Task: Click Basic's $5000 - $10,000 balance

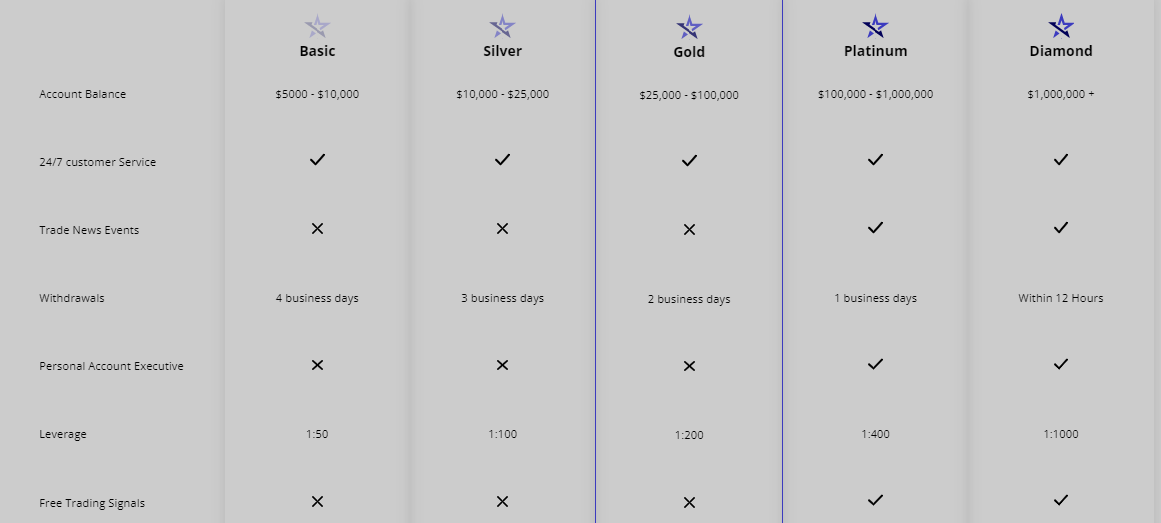Action: point(317,95)
